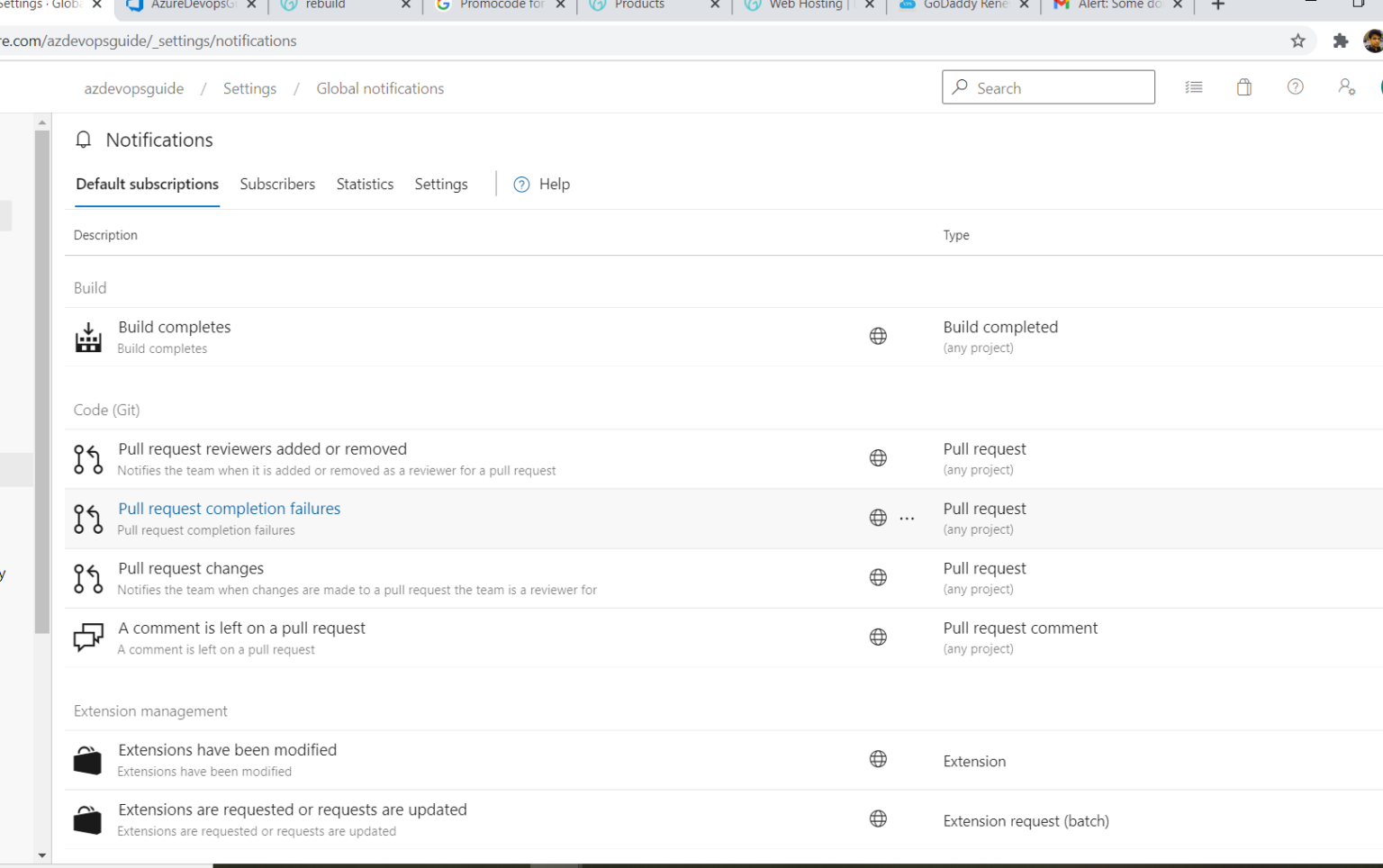Viewport: 1383px width, 868px height.
Task: Open the Settings tab under Notifications
Action: [440, 184]
